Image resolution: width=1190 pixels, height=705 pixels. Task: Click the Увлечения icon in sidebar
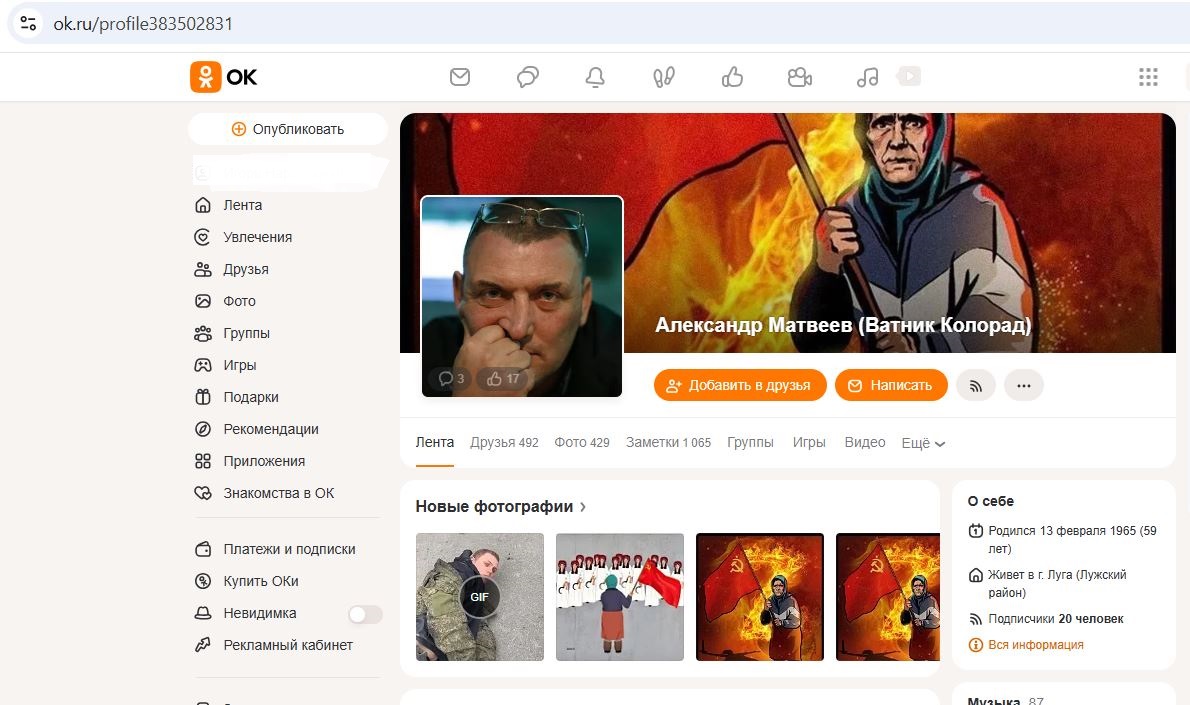point(203,237)
